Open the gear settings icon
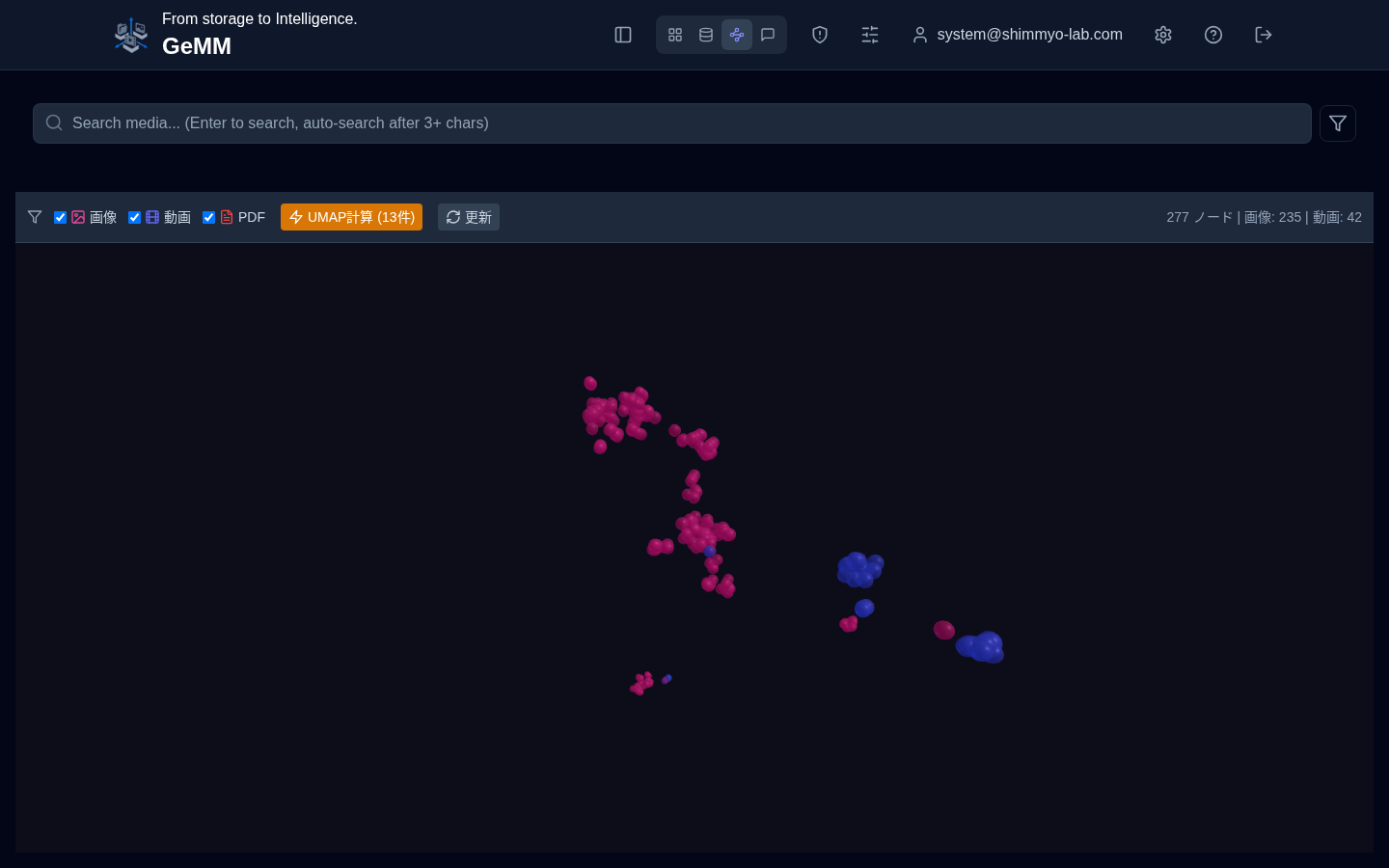This screenshot has height=868, width=1389. [1163, 35]
